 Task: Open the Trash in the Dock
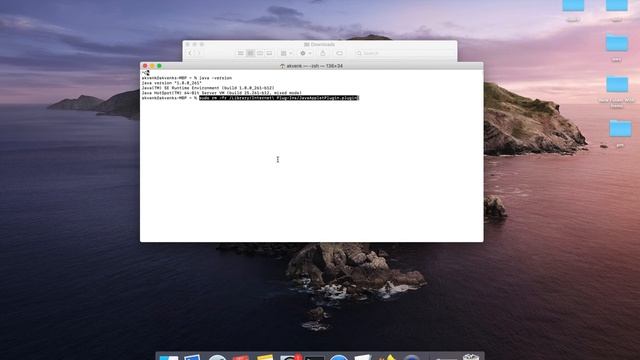pyautogui.click(x=471, y=357)
